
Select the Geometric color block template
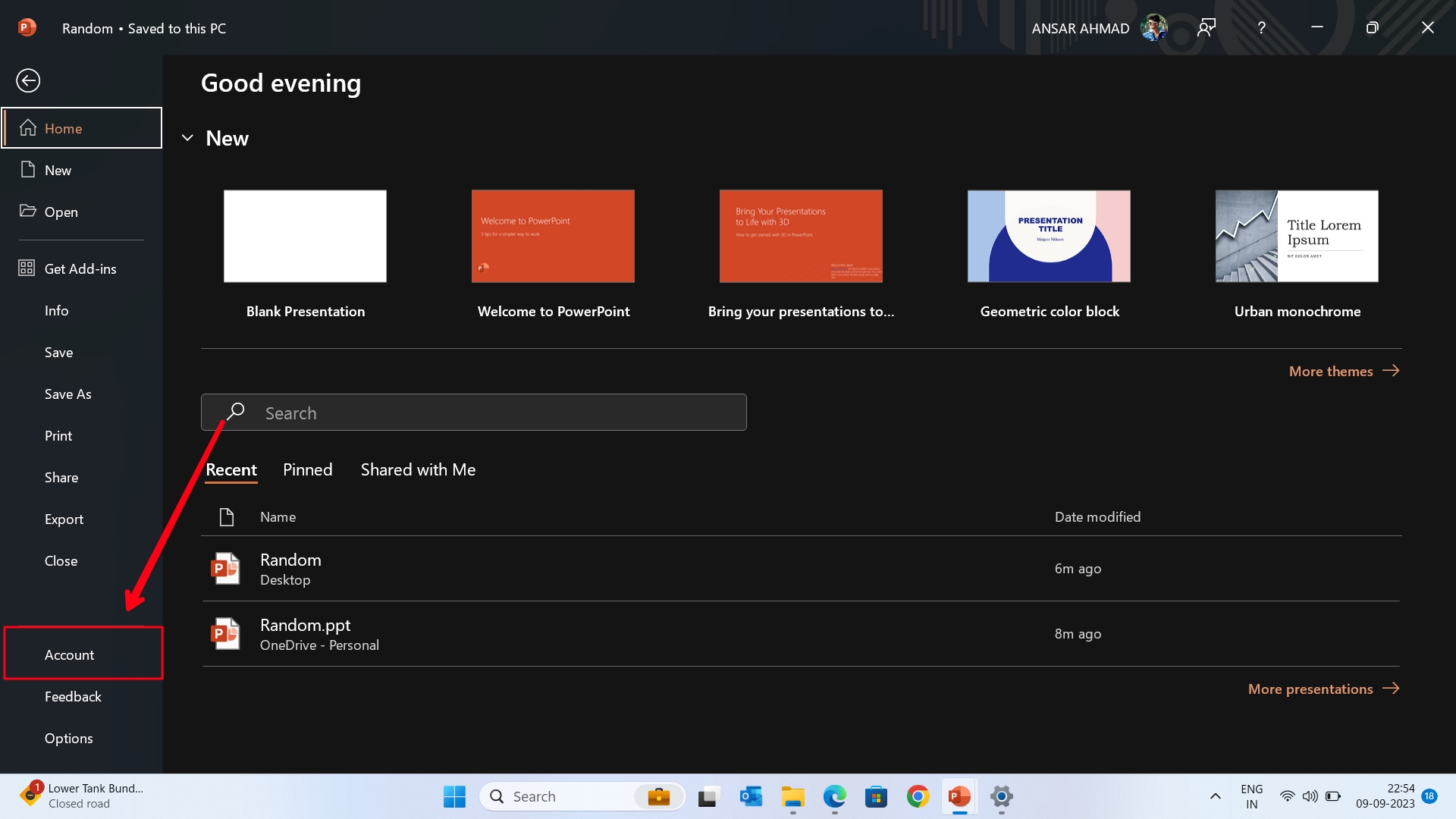click(1049, 236)
